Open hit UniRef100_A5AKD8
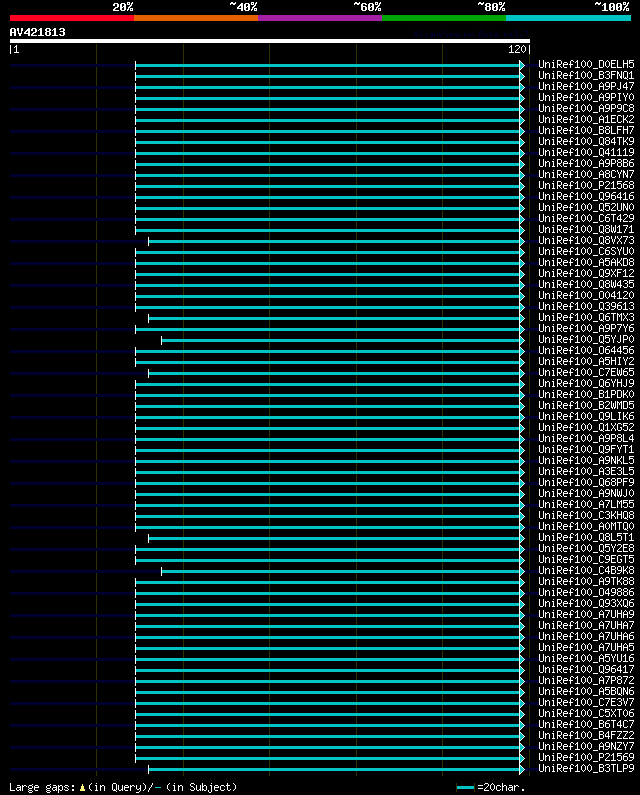640x795 pixels. [x=586, y=263]
